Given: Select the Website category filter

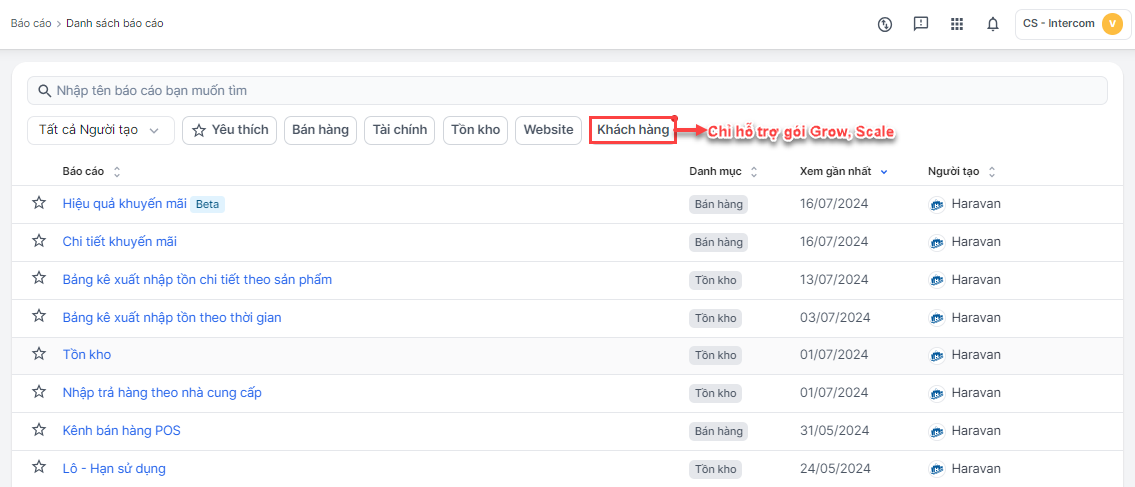Looking at the screenshot, I should point(548,130).
